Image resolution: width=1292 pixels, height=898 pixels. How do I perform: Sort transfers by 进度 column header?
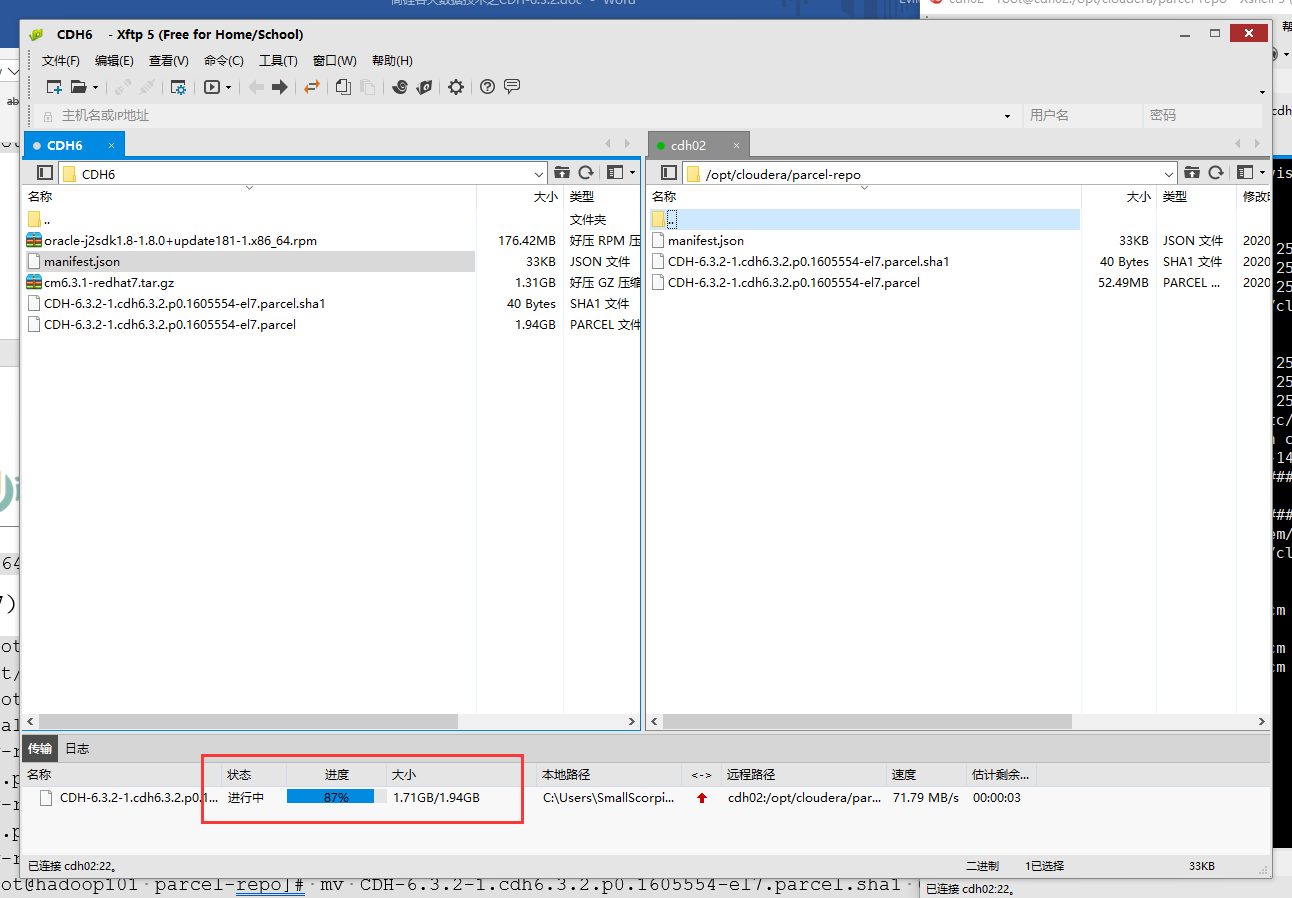point(337,774)
